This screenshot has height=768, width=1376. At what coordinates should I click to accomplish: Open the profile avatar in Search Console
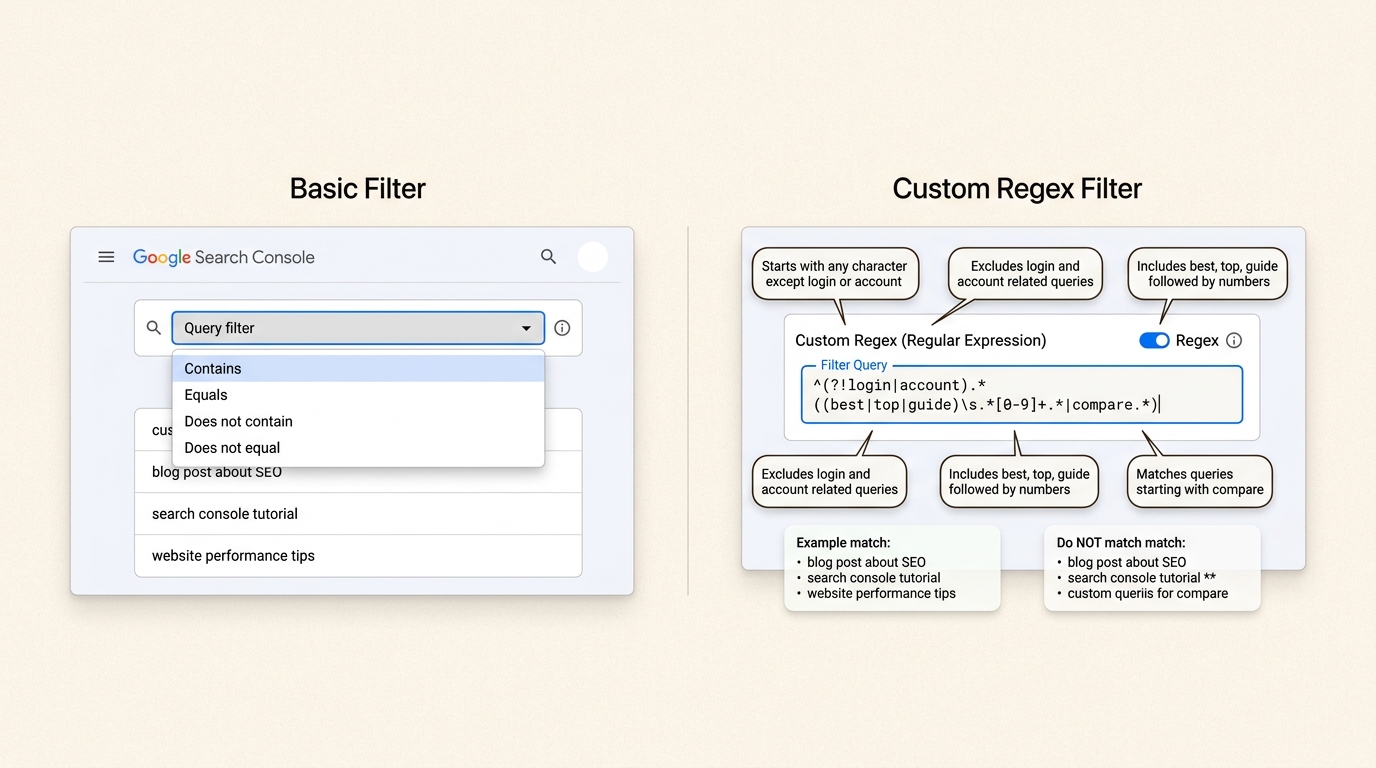click(x=593, y=257)
